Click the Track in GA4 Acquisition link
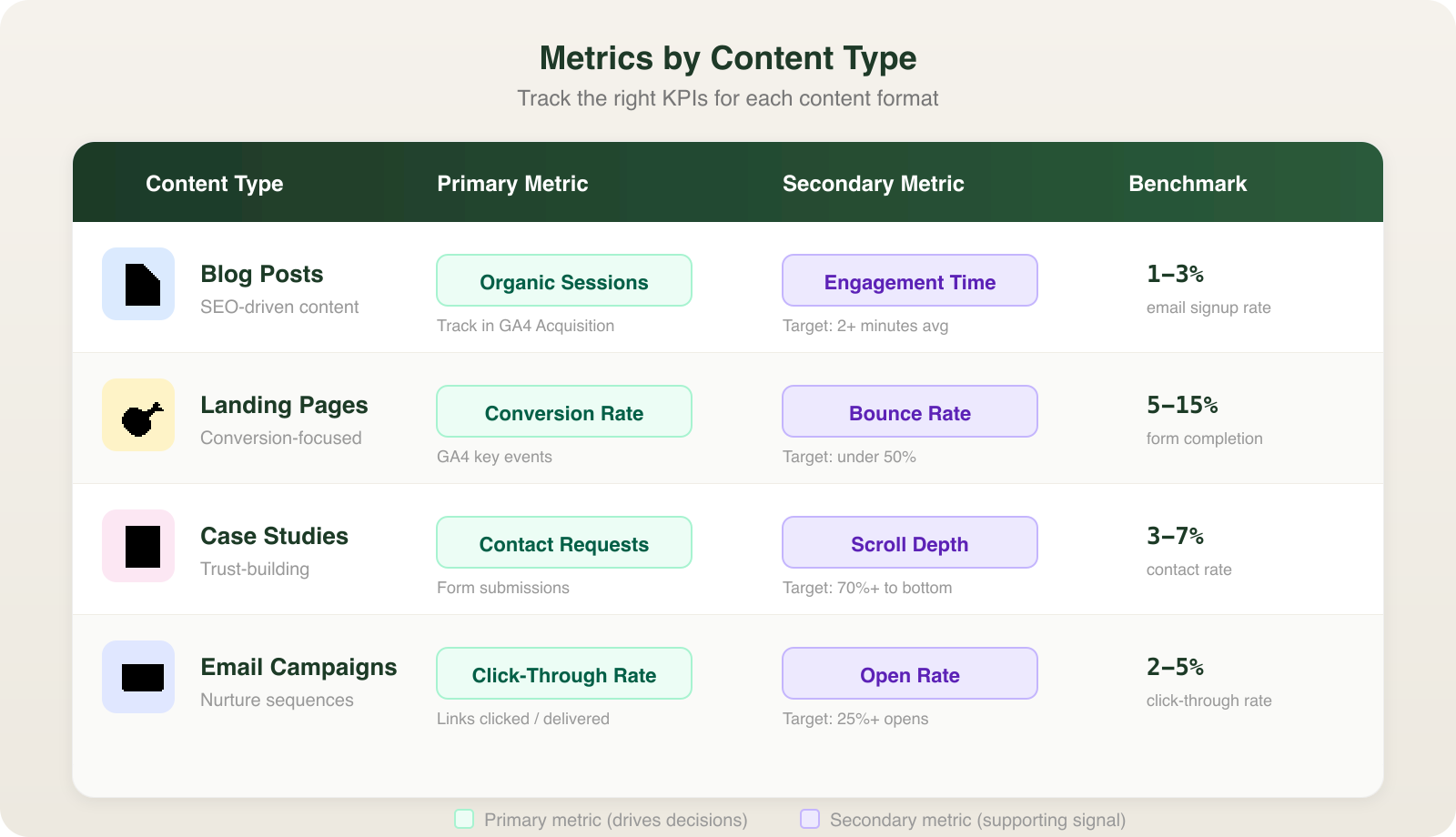This screenshot has height=837, width=1456. tap(526, 325)
